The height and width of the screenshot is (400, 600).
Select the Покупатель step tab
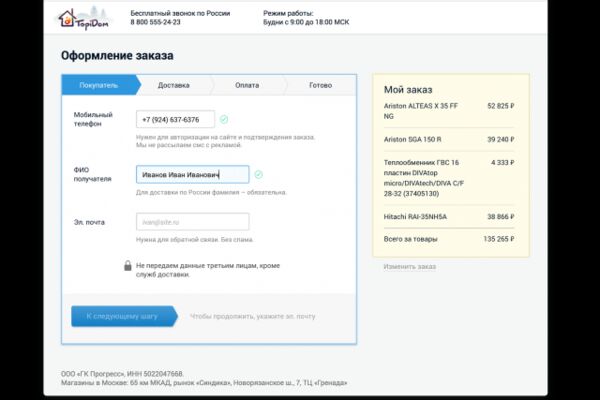click(99, 85)
